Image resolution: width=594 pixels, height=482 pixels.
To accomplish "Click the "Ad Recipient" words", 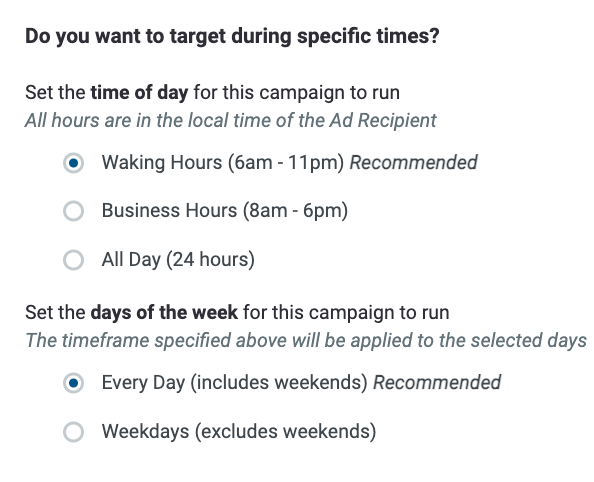I will tap(383, 121).
